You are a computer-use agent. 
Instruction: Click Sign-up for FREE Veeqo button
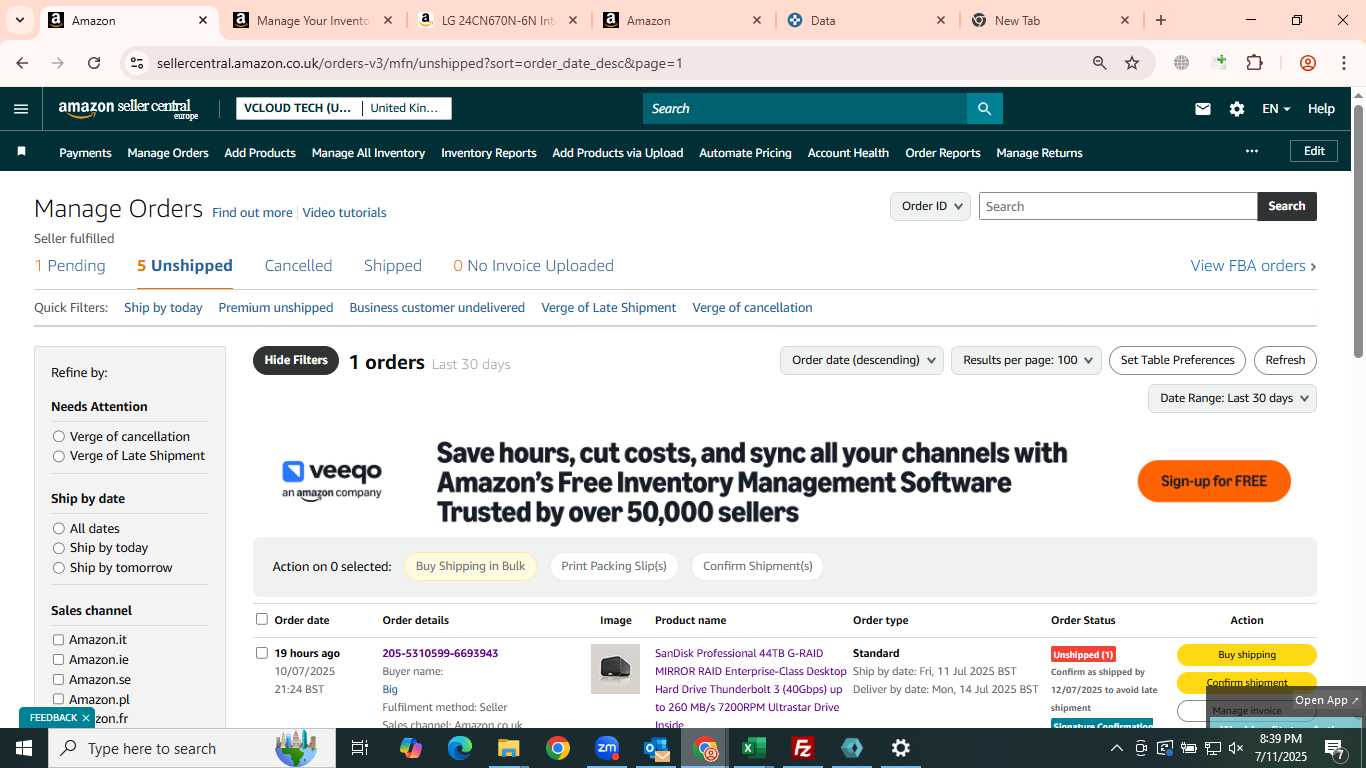(1214, 481)
